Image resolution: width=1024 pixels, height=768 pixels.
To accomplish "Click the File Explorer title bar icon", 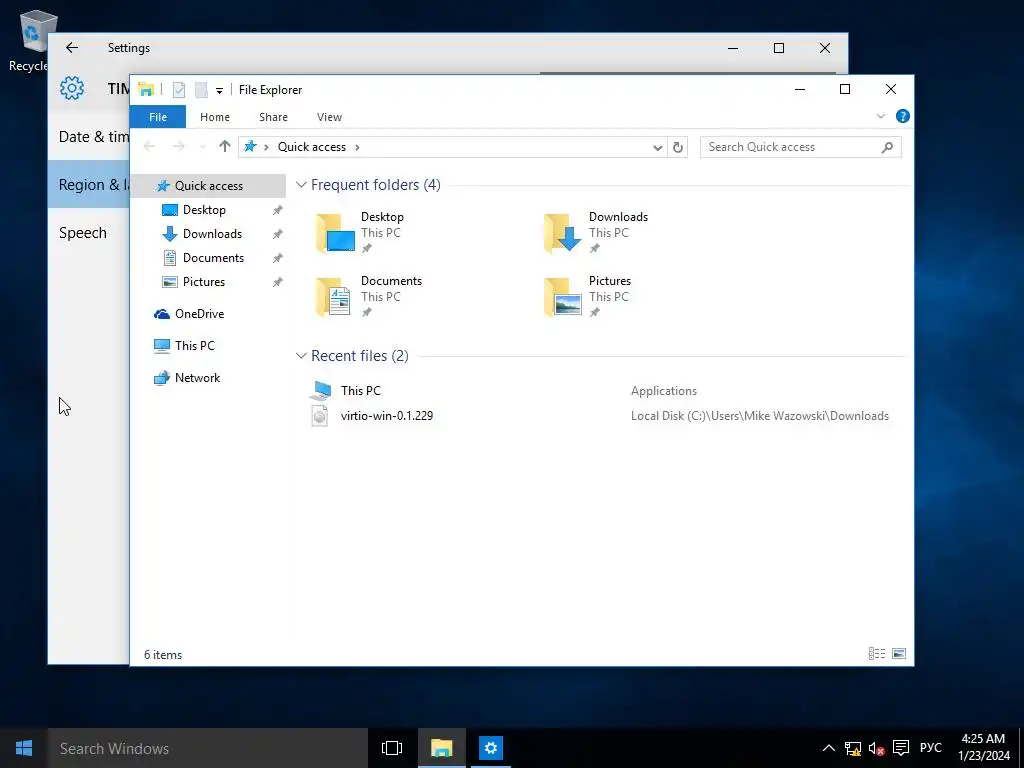I will click(x=146, y=89).
